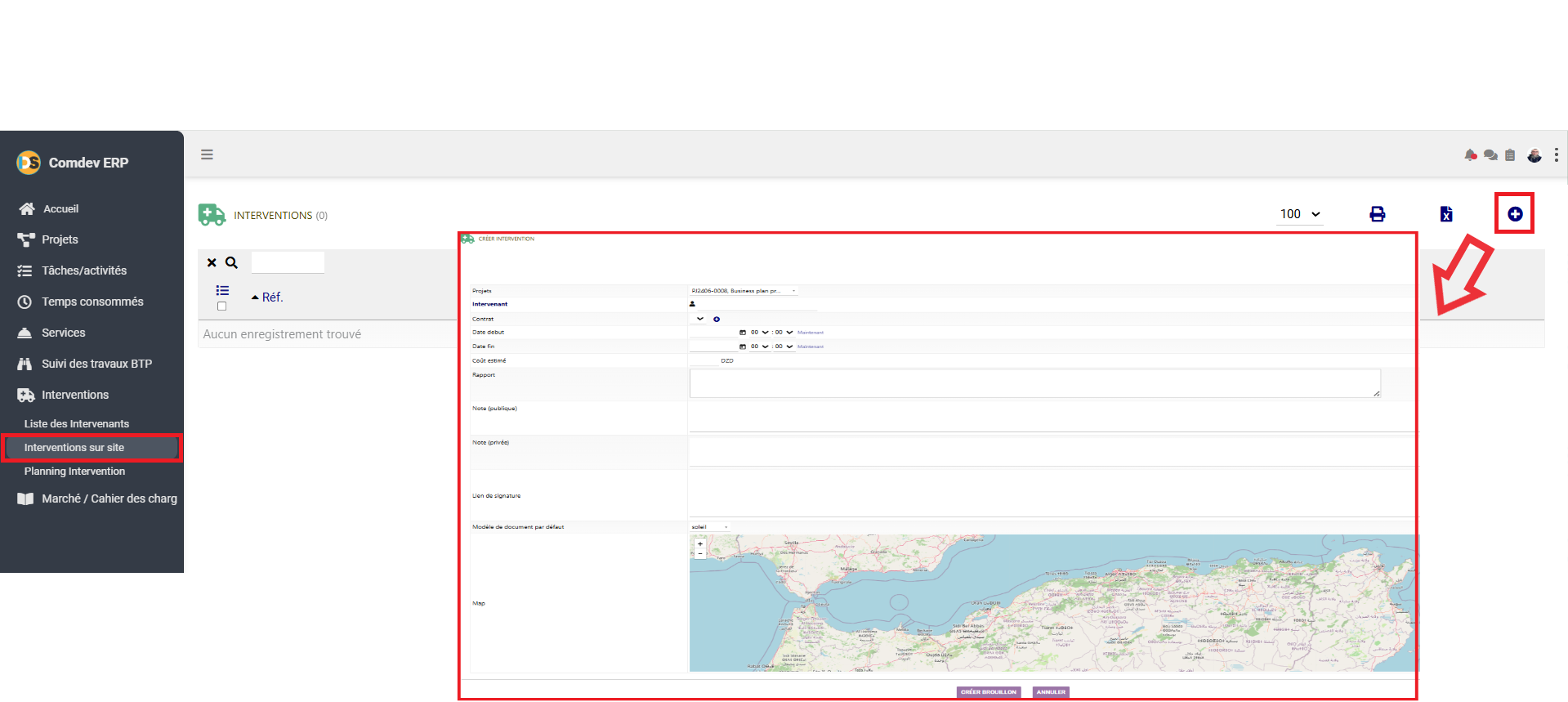The height and width of the screenshot is (702, 1568).
Task: Open the clipboard task list icon
Action: [1510, 154]
